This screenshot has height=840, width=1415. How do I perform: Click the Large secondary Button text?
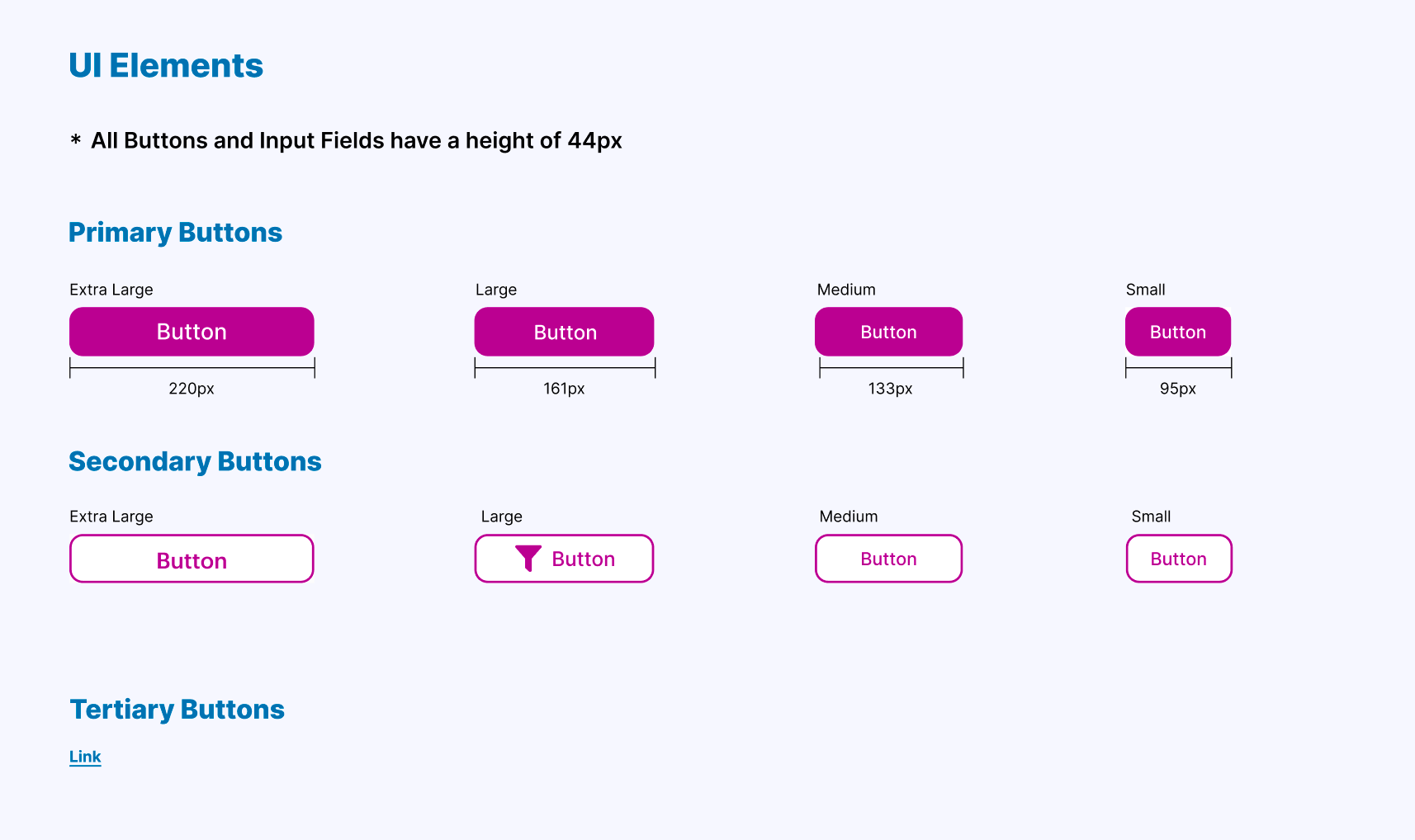pyautogui.click(x=584, y=559)
